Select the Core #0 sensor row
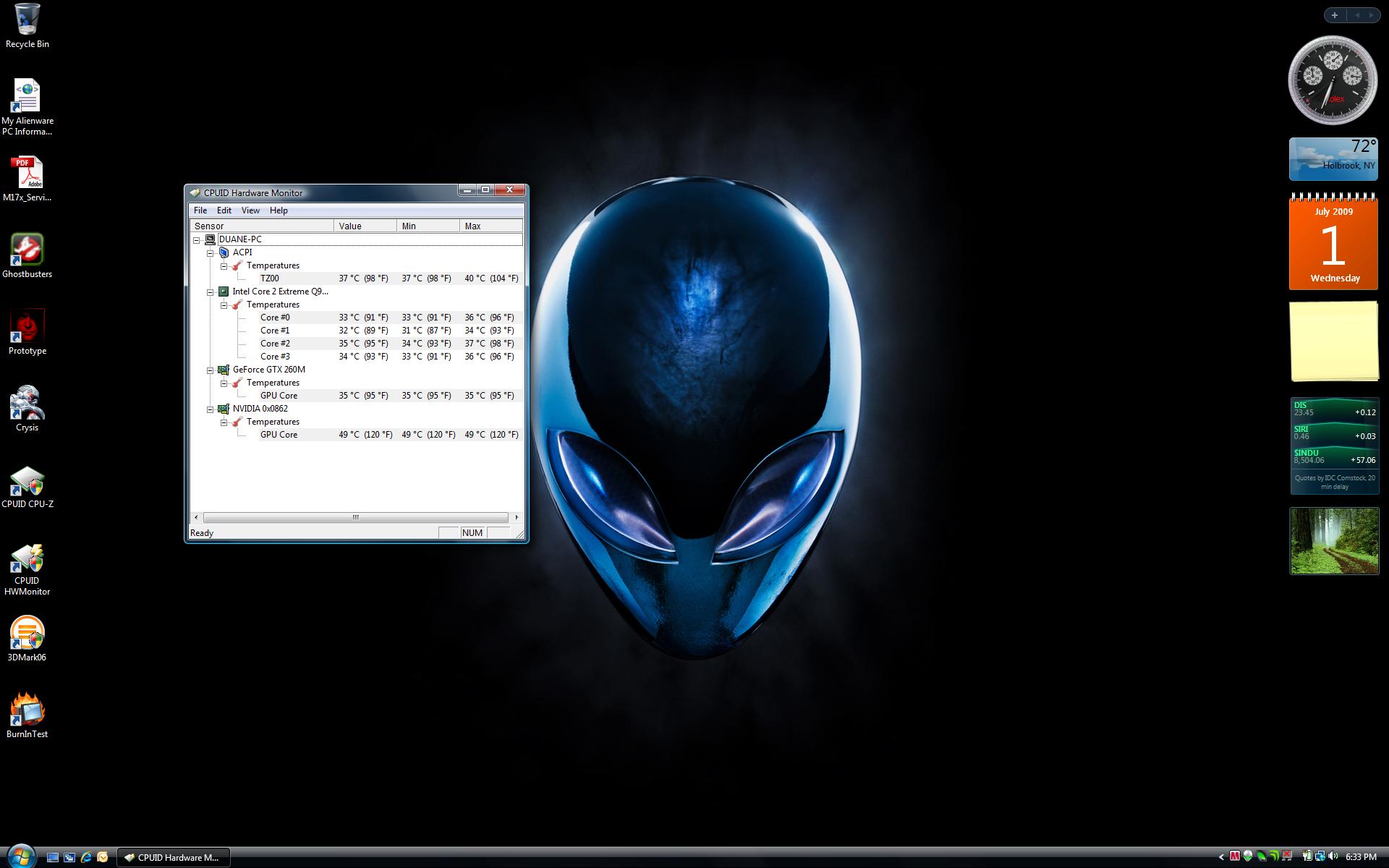The height and width of the screenshot is (868, 1389). pos(390,318)
